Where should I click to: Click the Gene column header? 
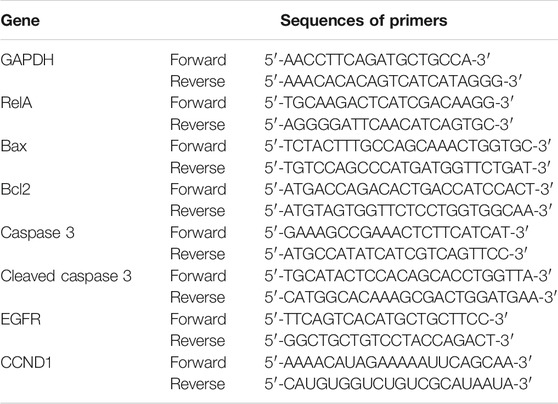click(x=20, y=21)
